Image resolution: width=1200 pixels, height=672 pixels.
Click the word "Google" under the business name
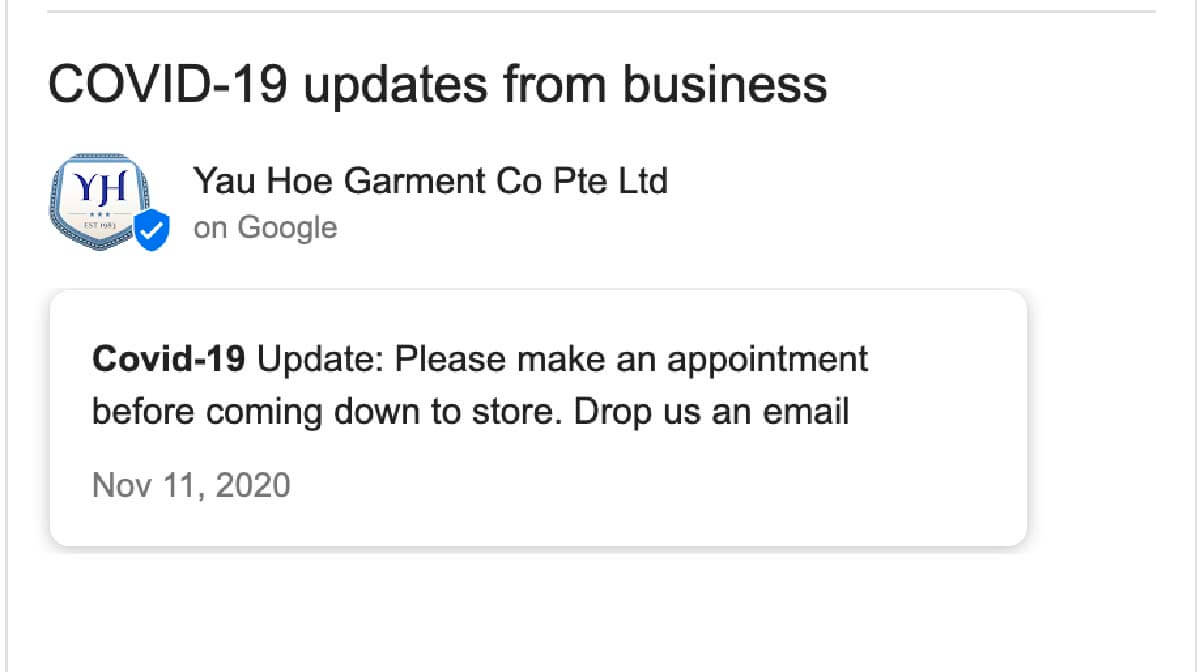(x=287, y=228)
